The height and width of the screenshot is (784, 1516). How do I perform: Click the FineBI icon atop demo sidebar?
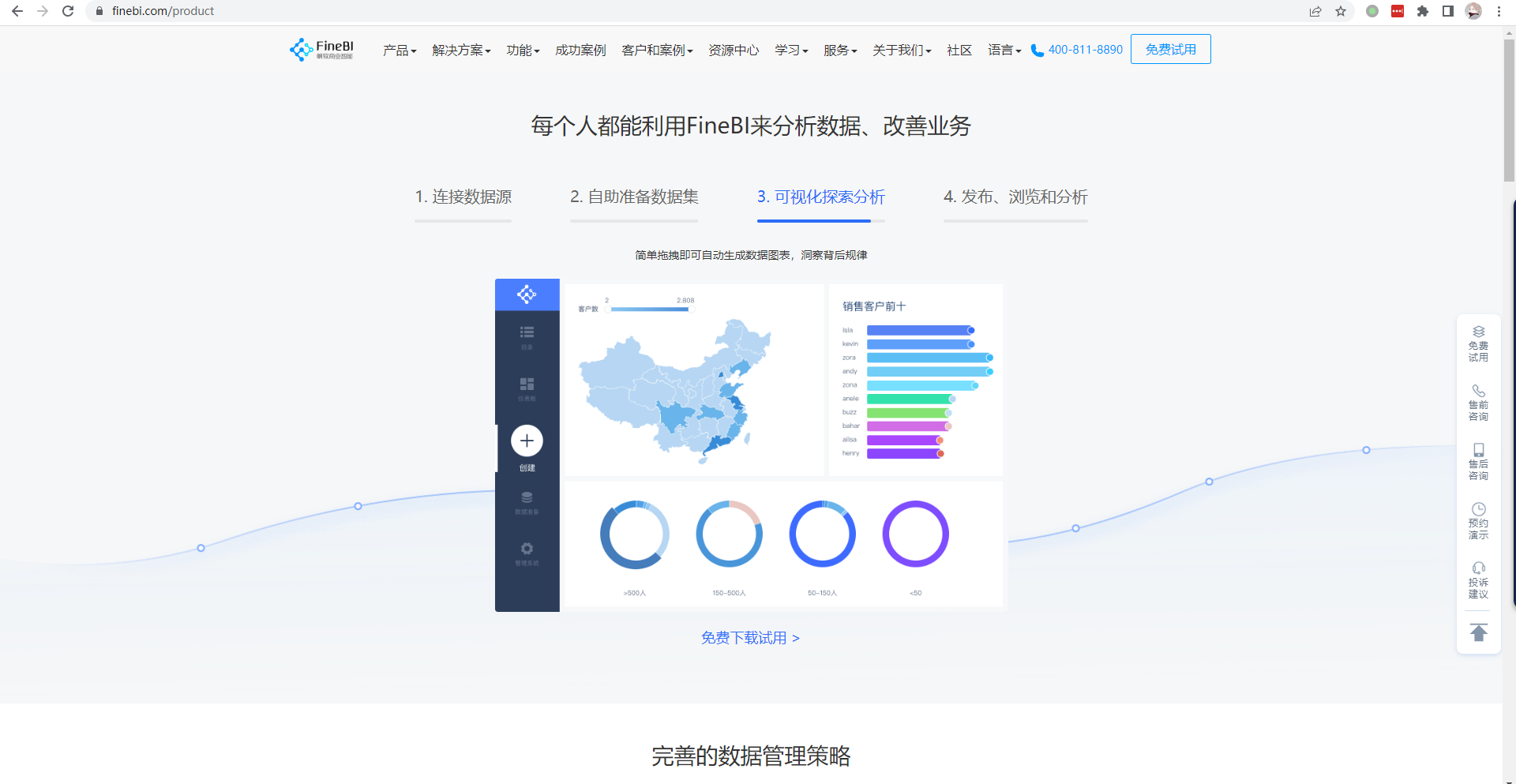(527, 294)
